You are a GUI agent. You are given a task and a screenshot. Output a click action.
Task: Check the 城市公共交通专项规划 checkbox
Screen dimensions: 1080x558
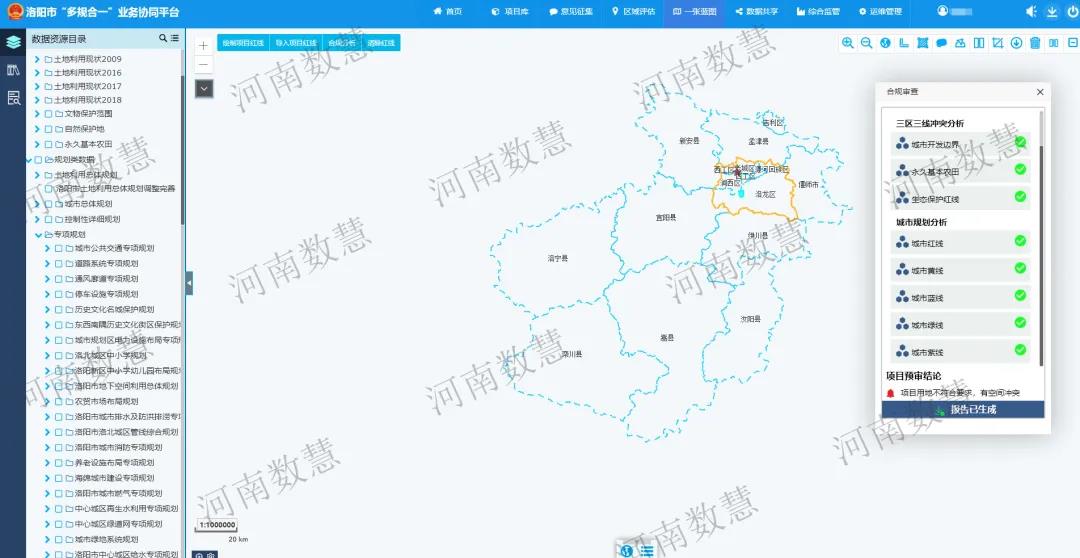(59, 249)
